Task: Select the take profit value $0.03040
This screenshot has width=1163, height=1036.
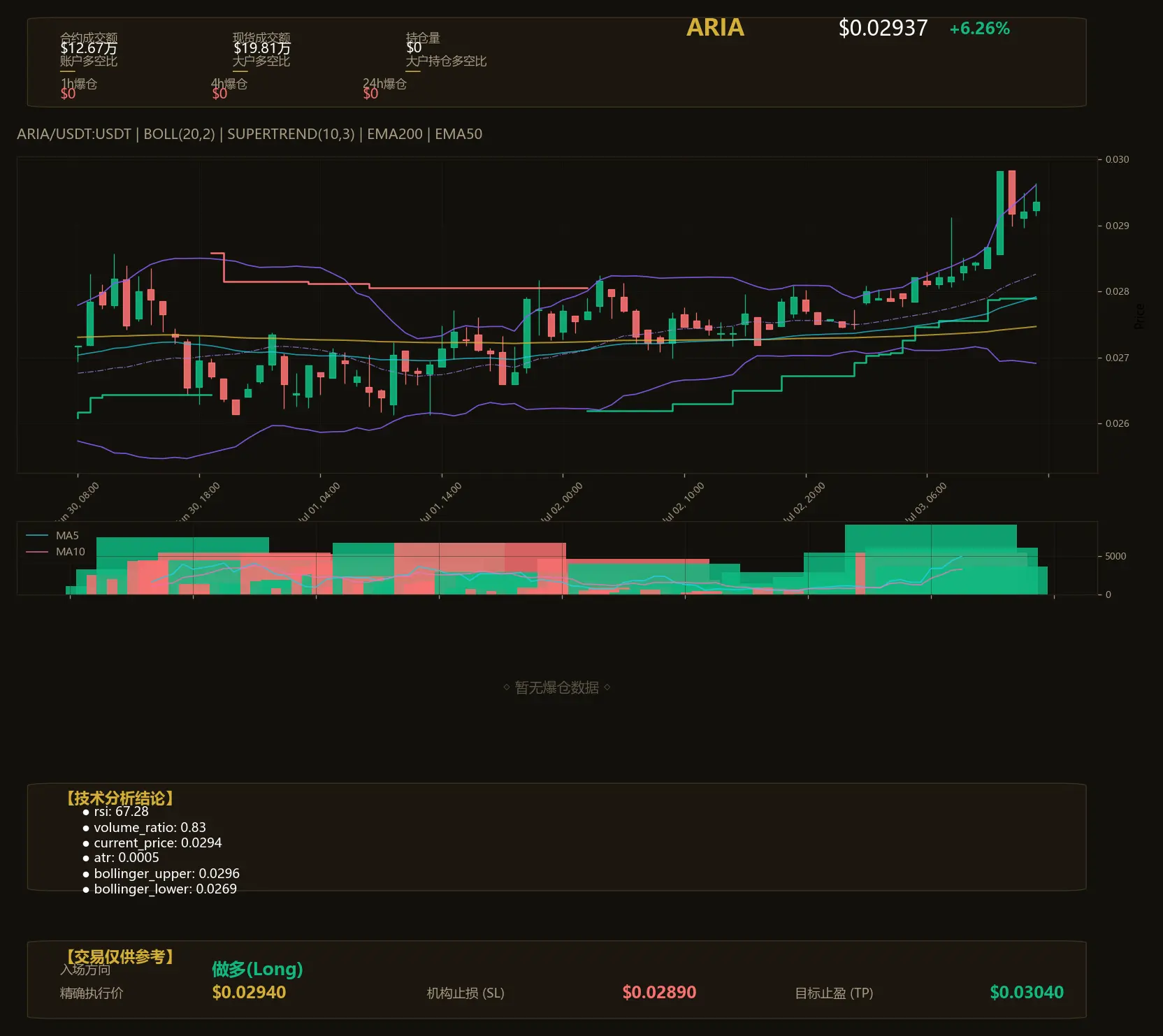Action: pyautogui.click(x=1027, y=992)
